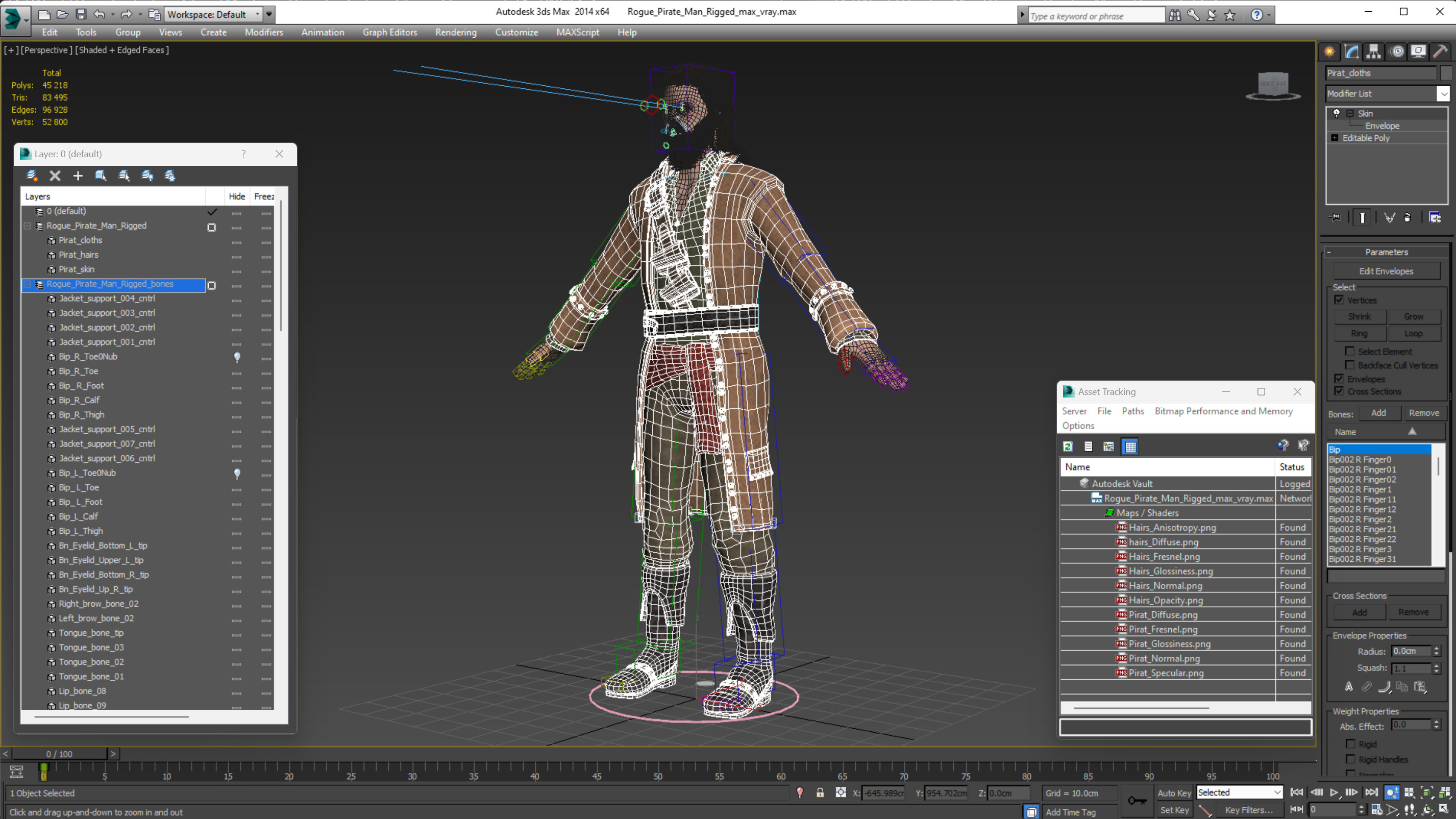Screen dimensions: 1456x819
Task: Click Freeze/Unfreeze All Layers icon in Layer dialog
Action: (x=169, y=176)
